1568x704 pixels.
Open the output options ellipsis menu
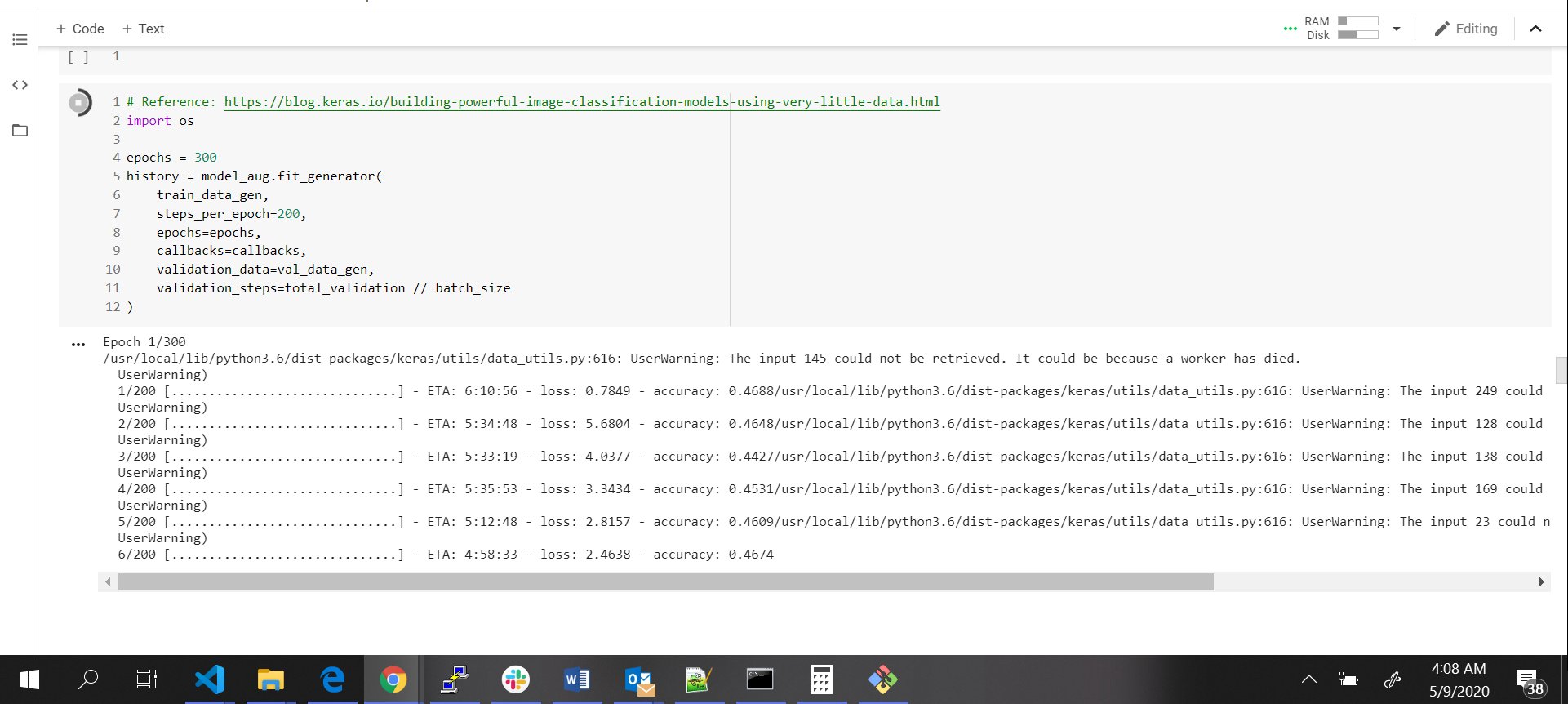tap(78, 345)
